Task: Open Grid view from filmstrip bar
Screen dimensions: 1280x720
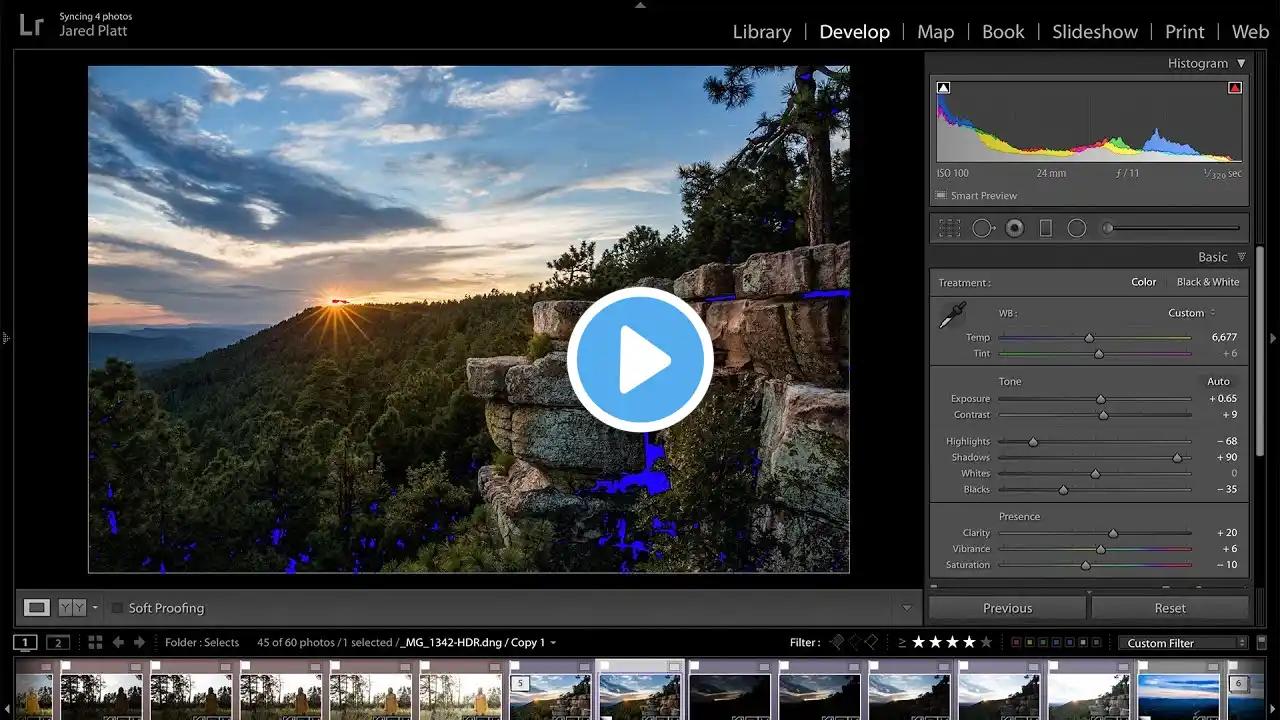Action: pyautogui.click(x=95, y=642)
